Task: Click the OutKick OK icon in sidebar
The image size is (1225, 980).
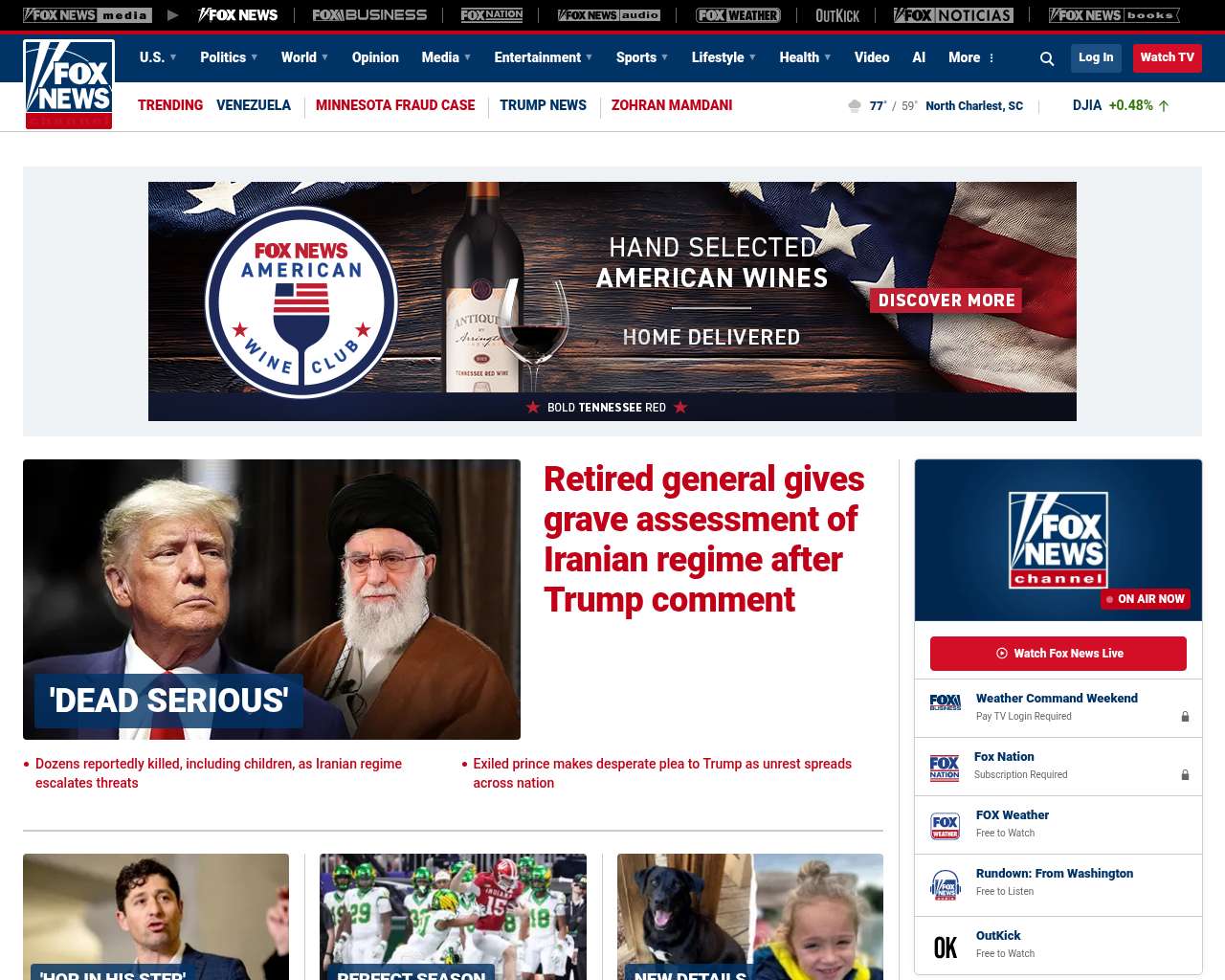Action: click(x=945, y=947)
